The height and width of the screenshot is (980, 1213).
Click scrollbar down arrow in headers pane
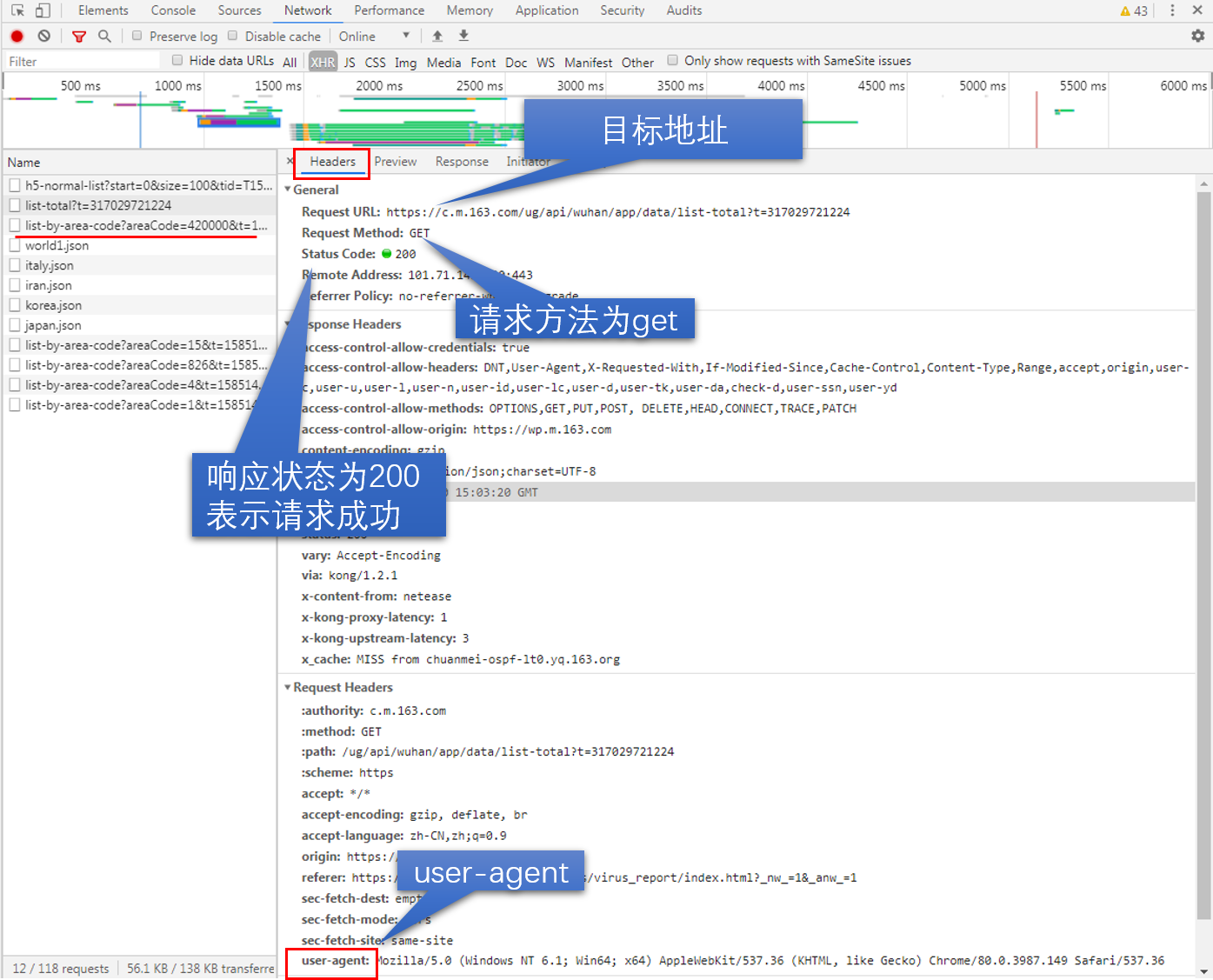click(x=1203, y=970)
